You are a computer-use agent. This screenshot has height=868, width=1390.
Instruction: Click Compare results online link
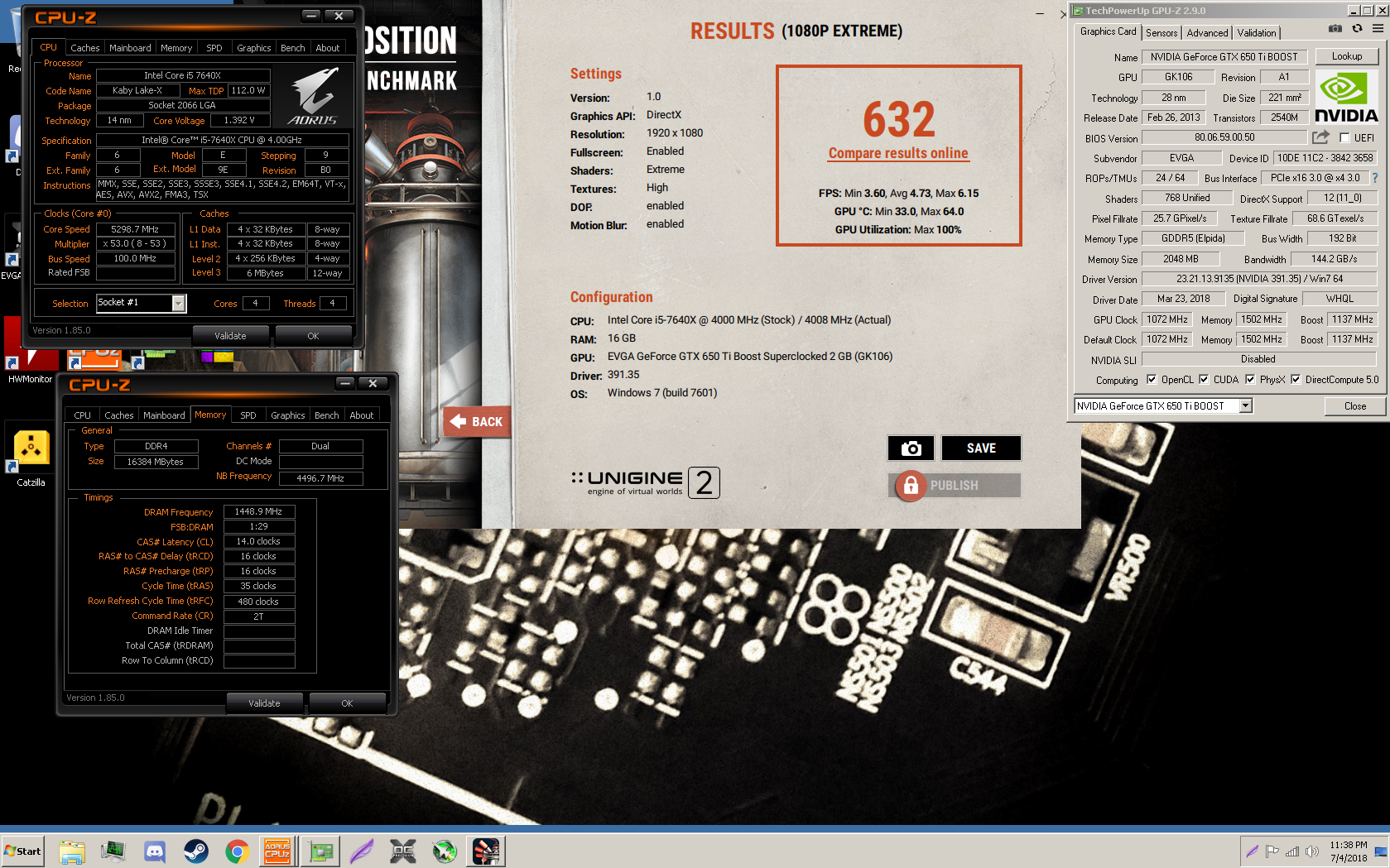coord(898,153)
